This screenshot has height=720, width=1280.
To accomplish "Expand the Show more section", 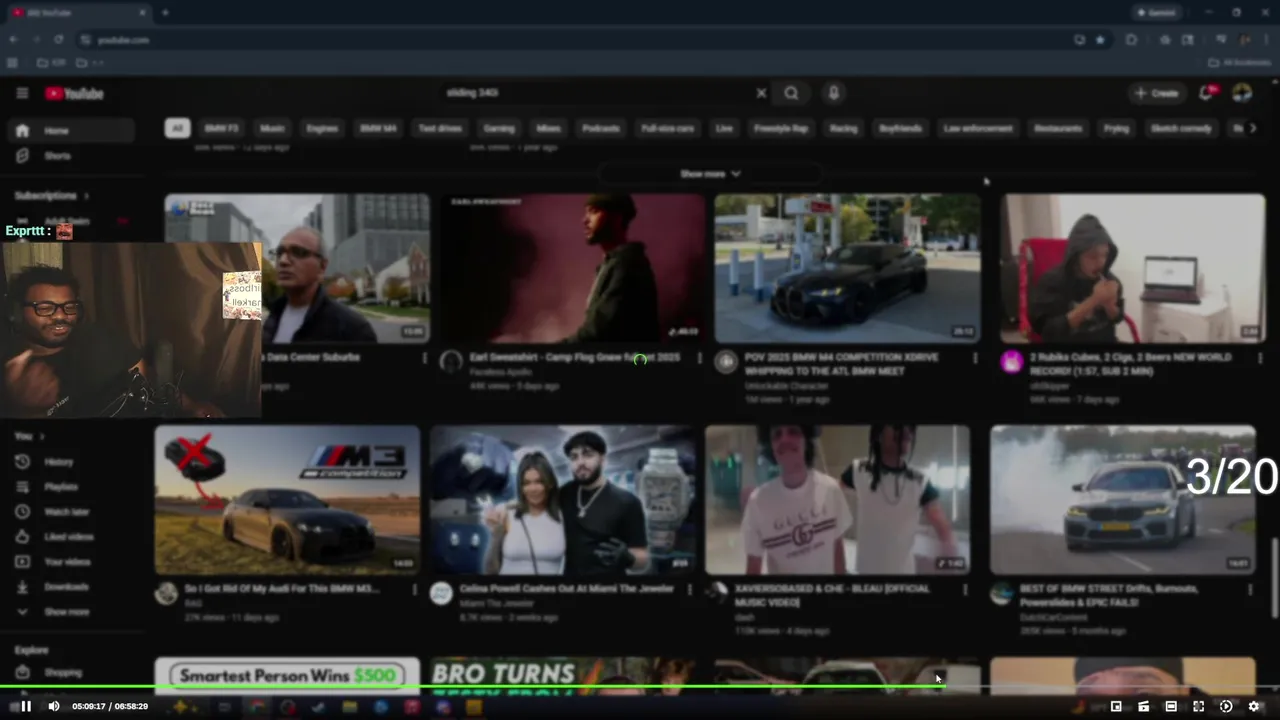I will coord(710,174).
